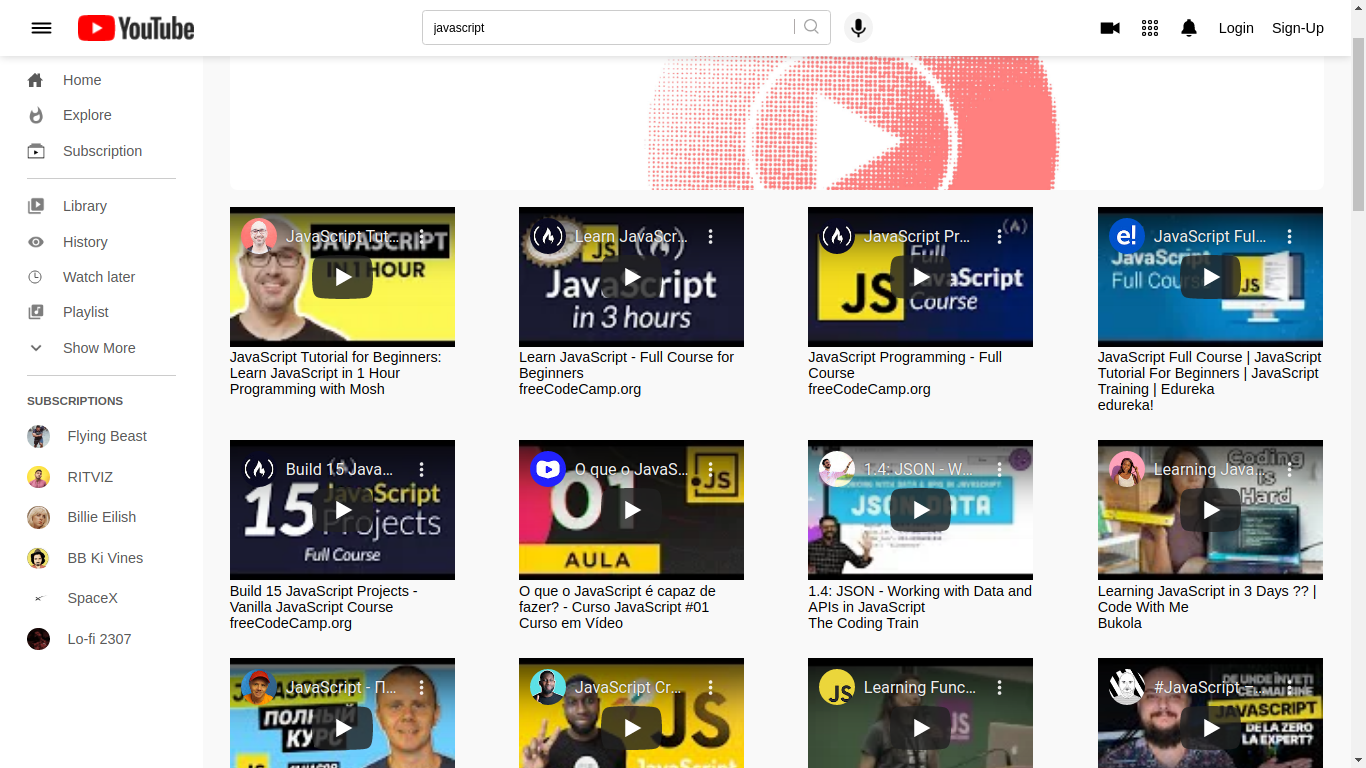Open options on Build 15 JavaScript Projects video
1366x768 pixels.
pyautogui.click(x=422, y=469)
